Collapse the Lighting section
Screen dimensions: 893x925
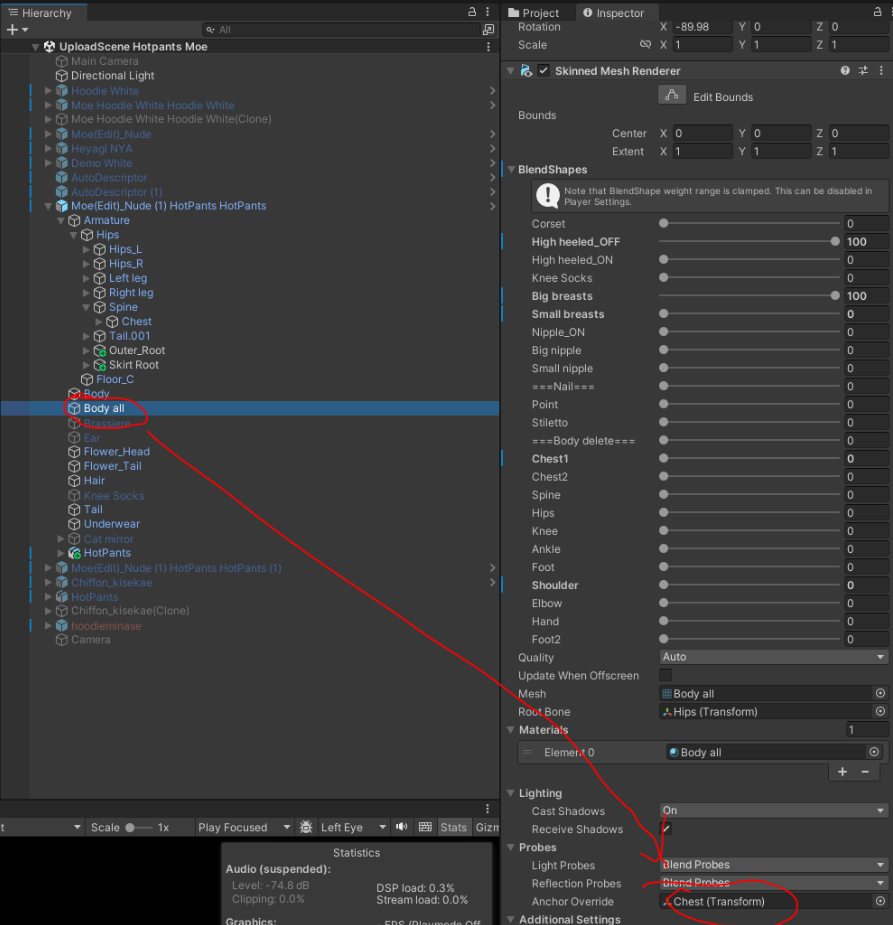click(511, 793)
